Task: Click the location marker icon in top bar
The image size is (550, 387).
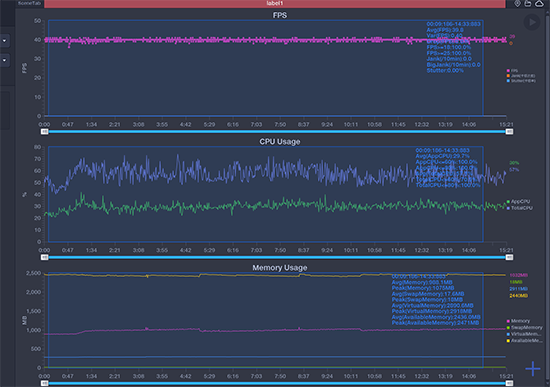Action: tap(517, 4)
